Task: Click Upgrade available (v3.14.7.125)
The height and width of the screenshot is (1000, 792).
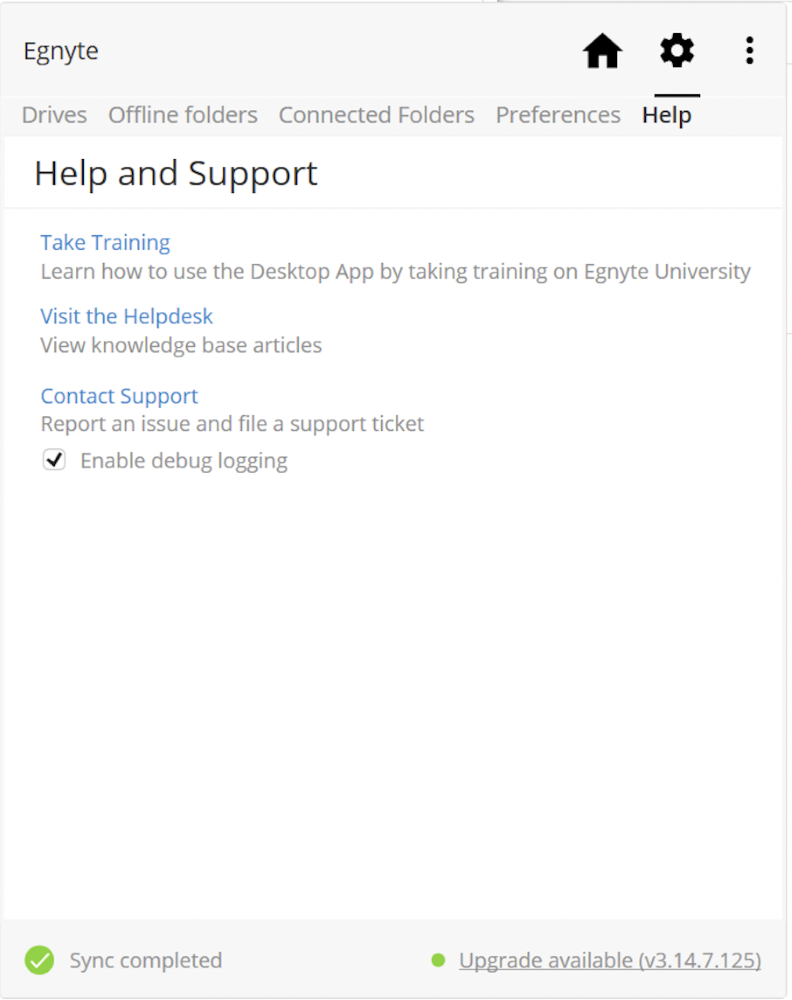Action: (609, 960)
